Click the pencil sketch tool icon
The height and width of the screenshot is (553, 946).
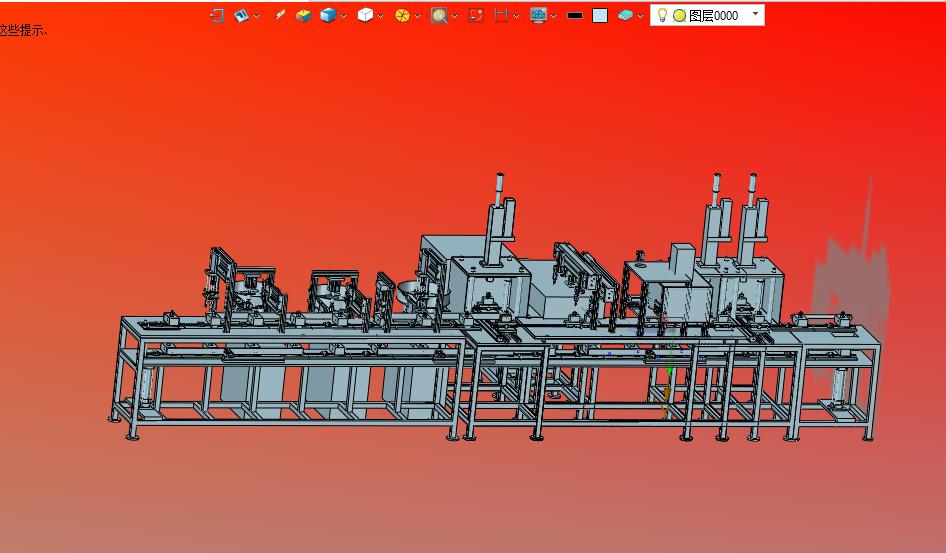click(x=279, y=15)
